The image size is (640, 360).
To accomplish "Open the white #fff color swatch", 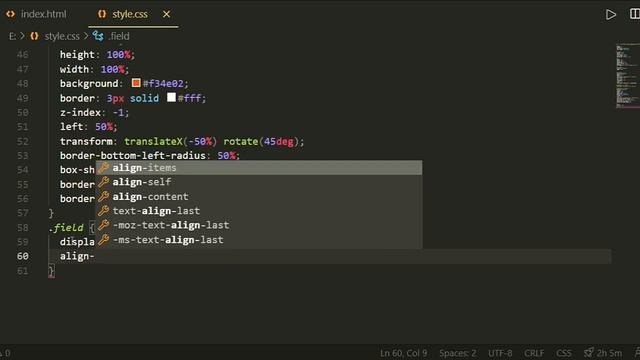I will [171, 98].
